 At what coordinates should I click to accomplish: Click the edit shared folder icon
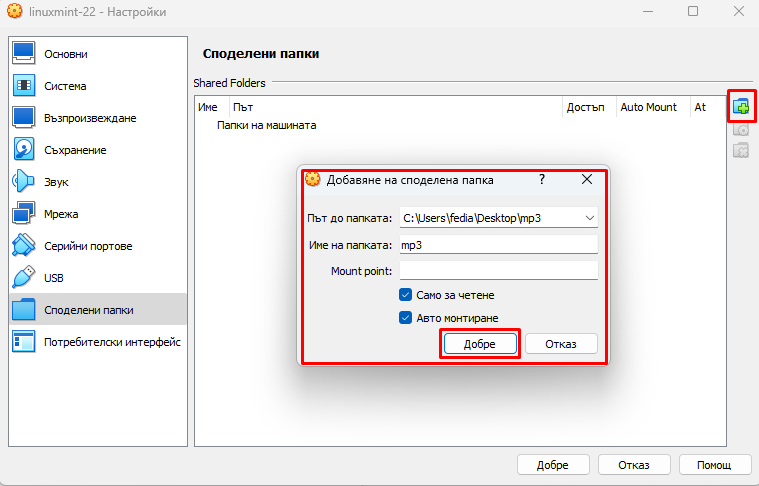pos(741,129)
